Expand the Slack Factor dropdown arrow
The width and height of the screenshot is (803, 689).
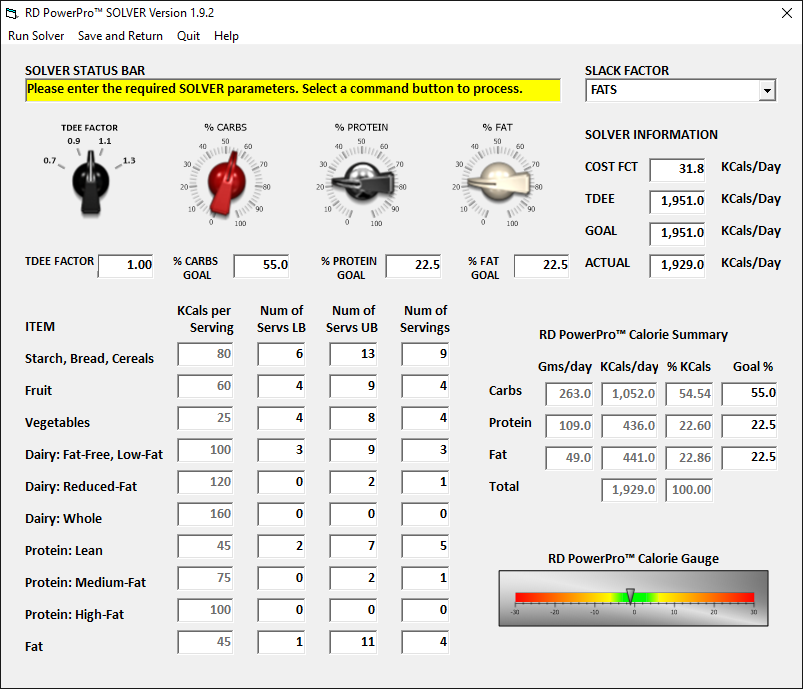pyautogui.click(x=767, y=91)
